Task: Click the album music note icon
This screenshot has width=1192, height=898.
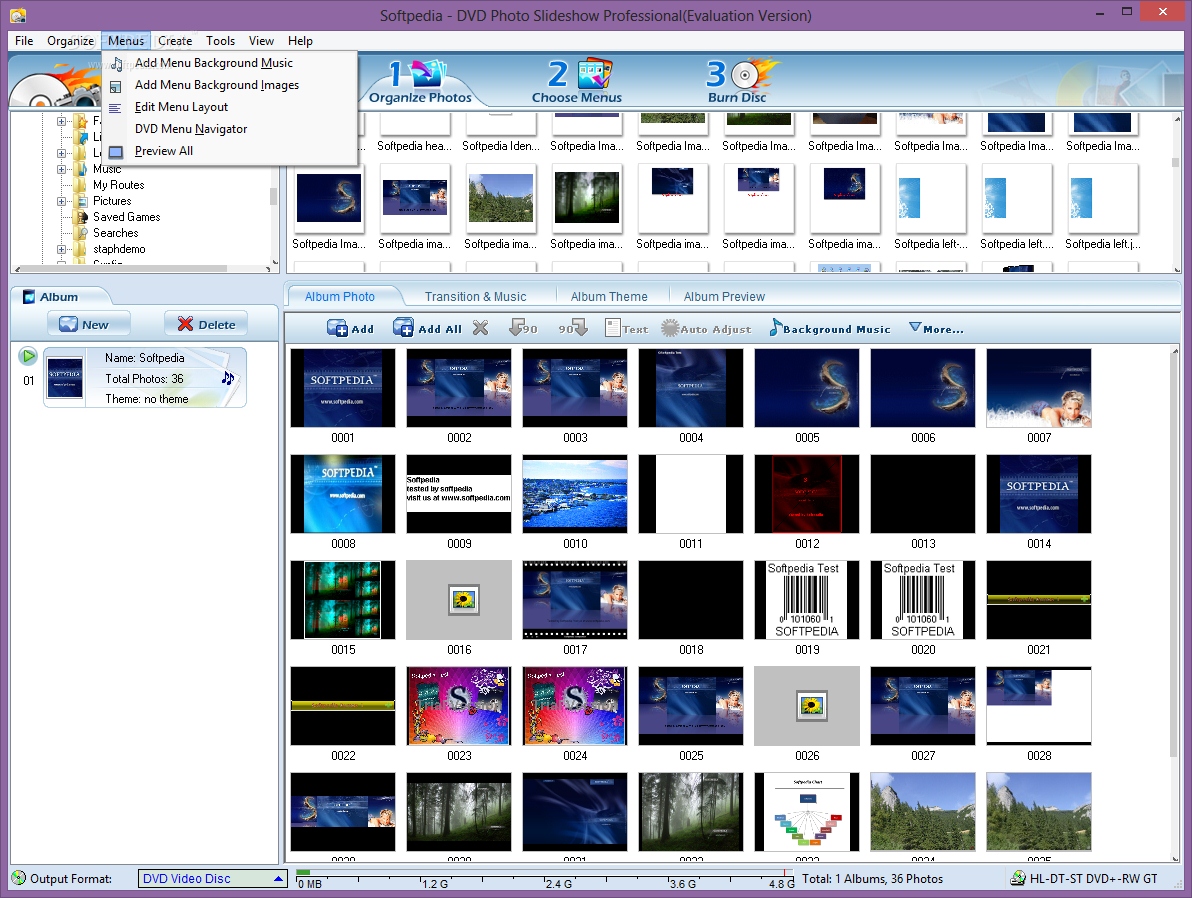Action: pyautogui.click(x=227, y=377)
